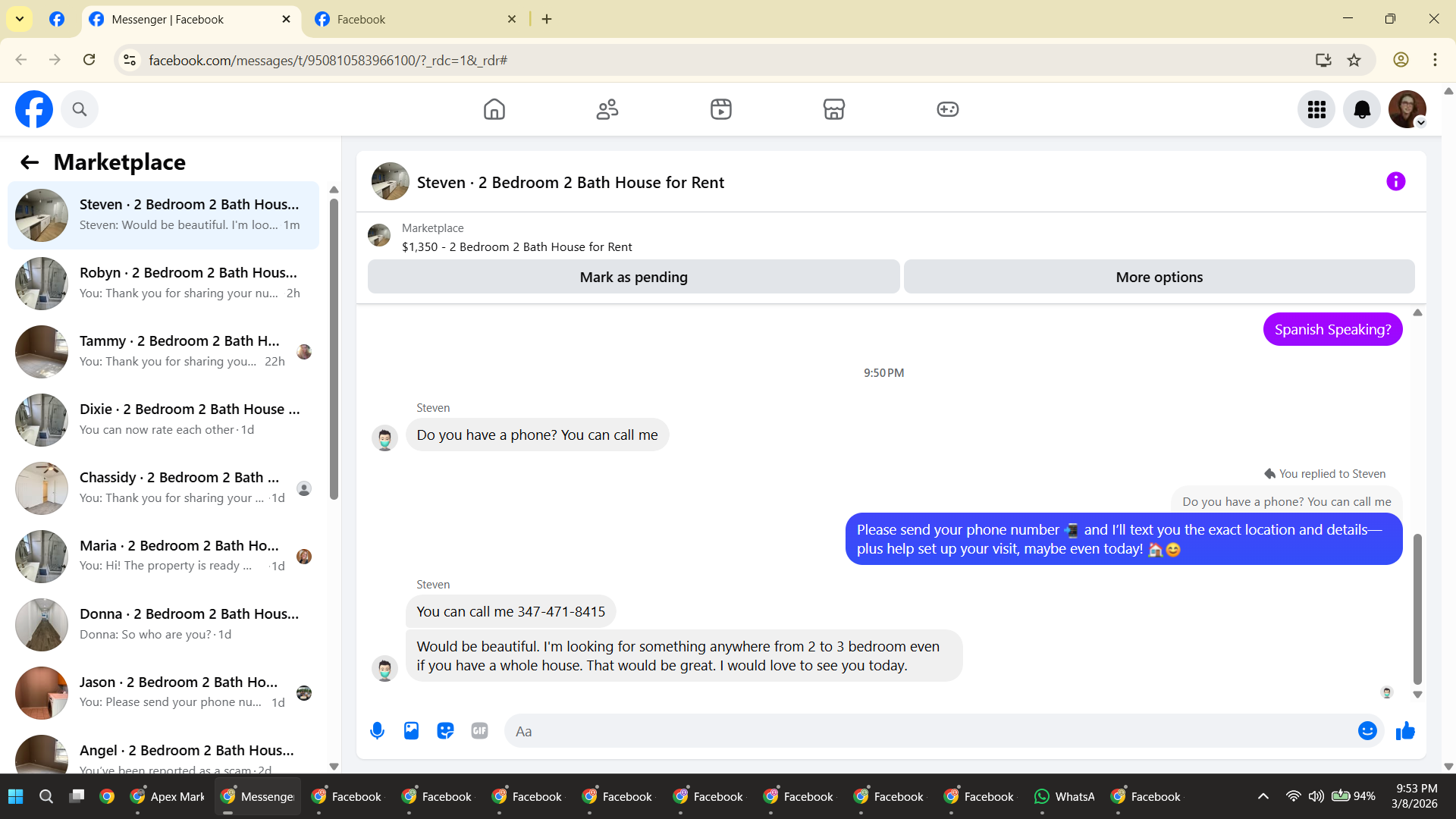Go to Marketplace from top navigation
The width and height of the screenshot is (1456, 819).
tap(834, 110)
